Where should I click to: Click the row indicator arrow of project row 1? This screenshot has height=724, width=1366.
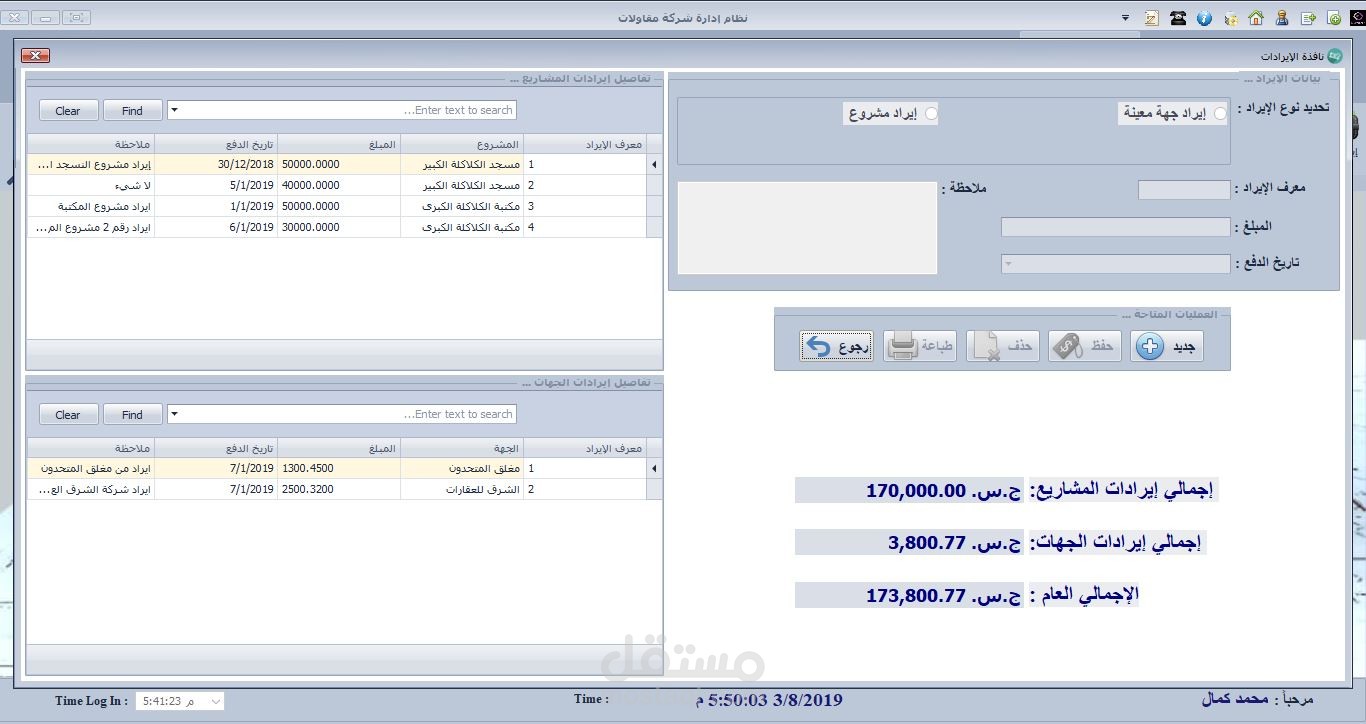point(654,164)
